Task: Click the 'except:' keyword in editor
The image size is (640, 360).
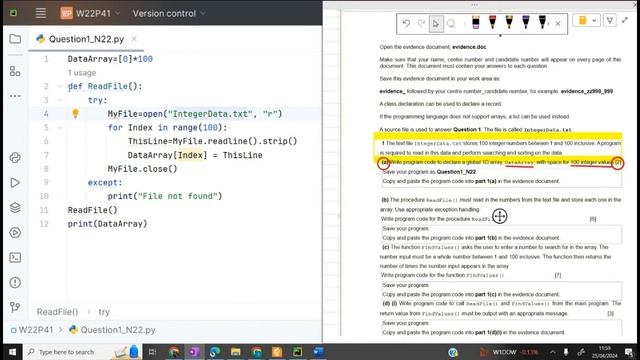Action: click(105, 182)
